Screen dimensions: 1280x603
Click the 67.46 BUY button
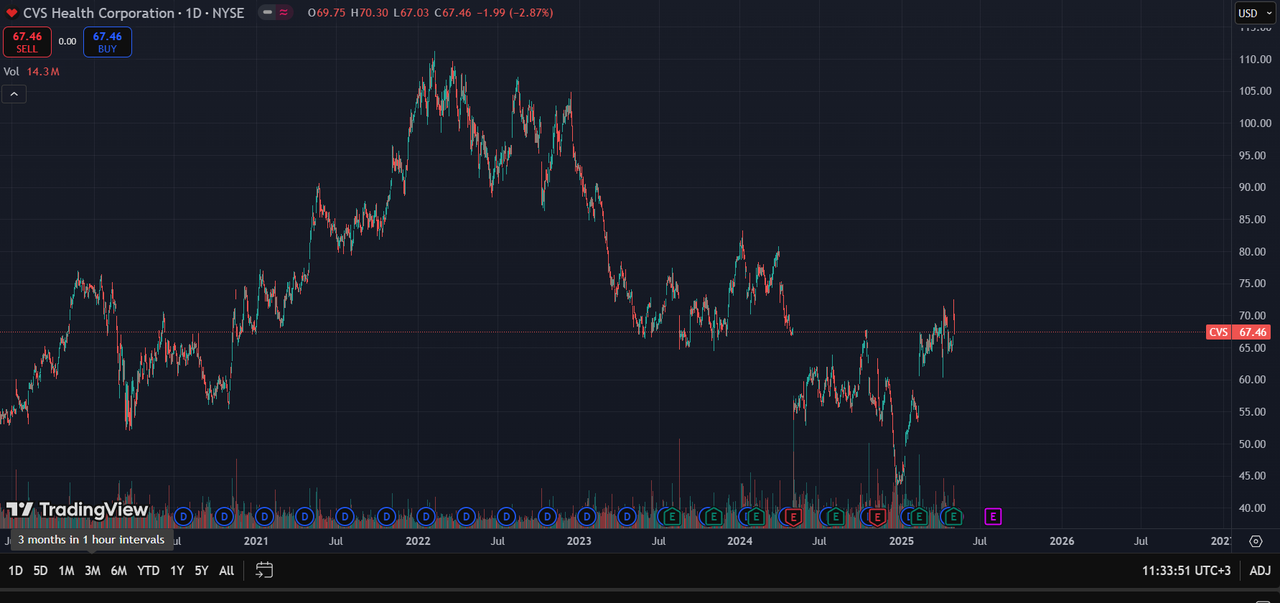coord(107,41)
